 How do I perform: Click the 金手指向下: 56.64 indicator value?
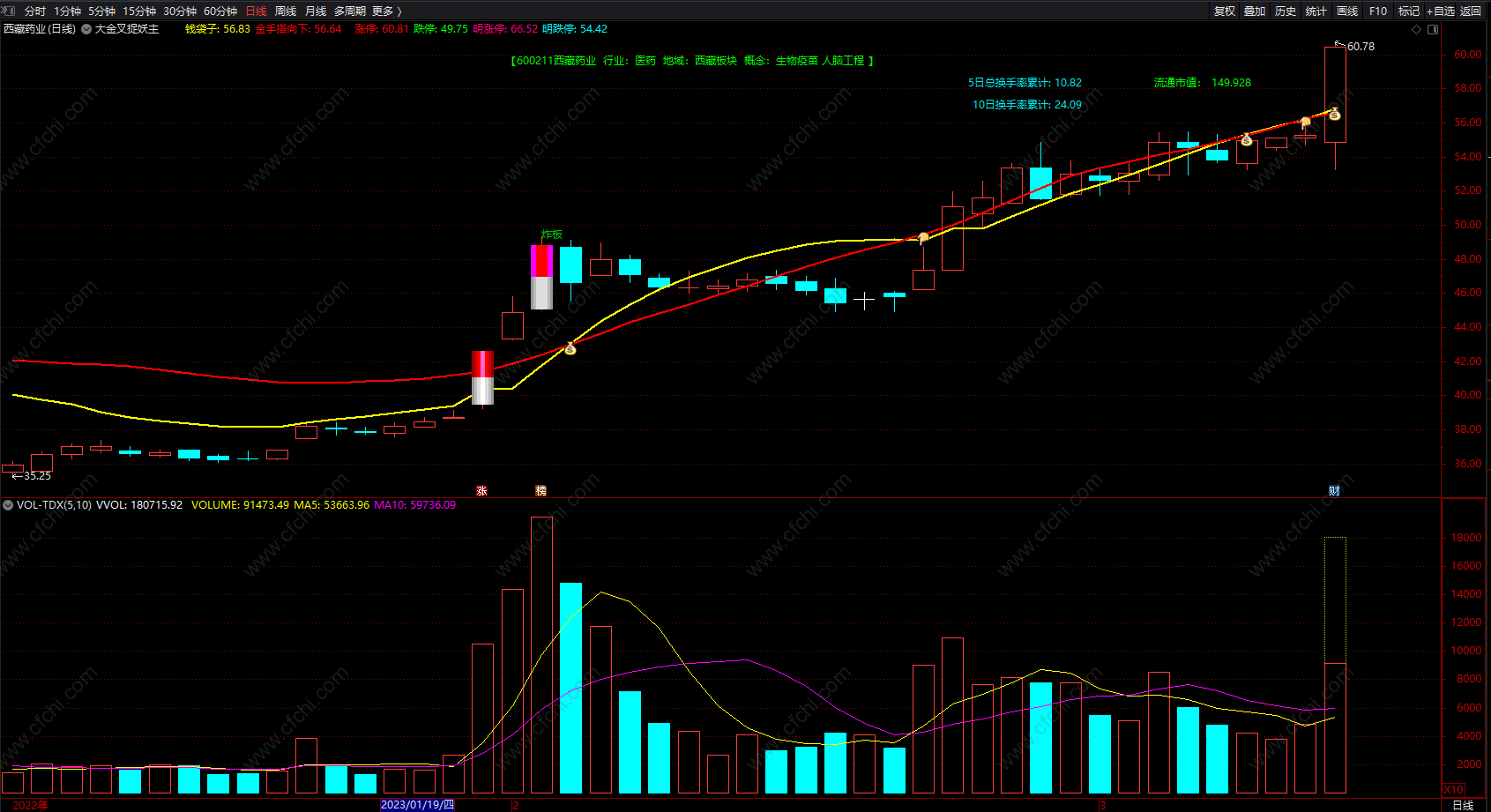click(298, 29)
